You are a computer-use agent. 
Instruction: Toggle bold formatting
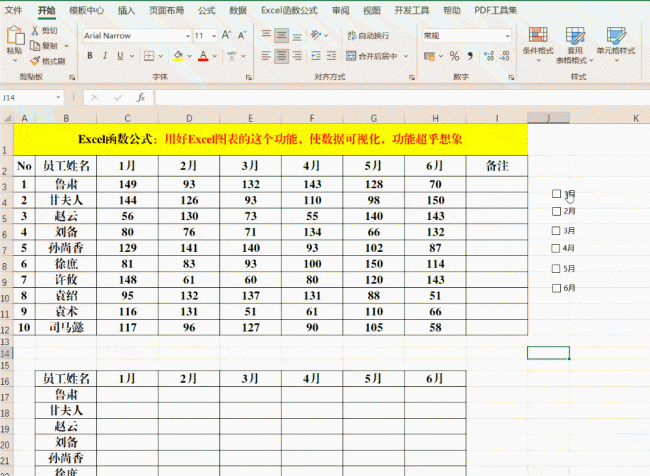[x=90, y=56]
